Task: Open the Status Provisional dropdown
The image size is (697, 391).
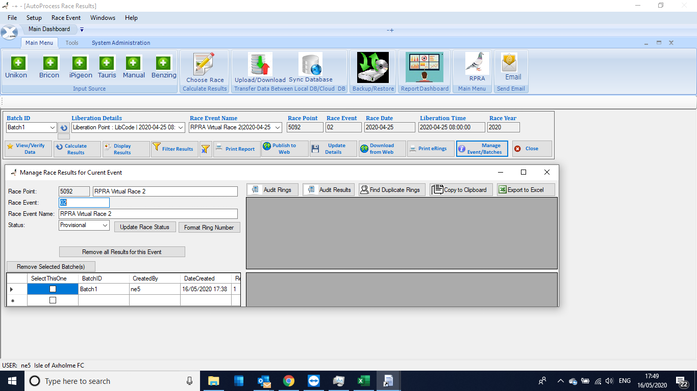Action: 105,225
